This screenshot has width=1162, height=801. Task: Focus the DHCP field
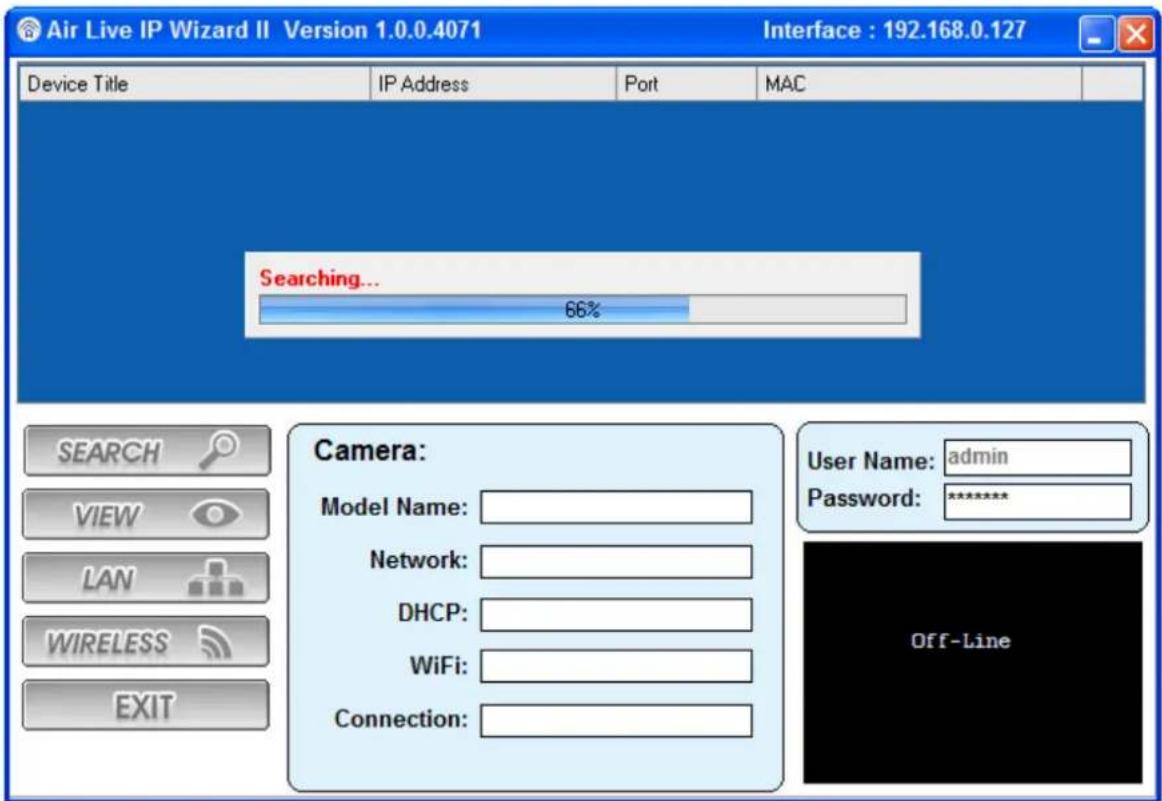(x=616, y=615)
